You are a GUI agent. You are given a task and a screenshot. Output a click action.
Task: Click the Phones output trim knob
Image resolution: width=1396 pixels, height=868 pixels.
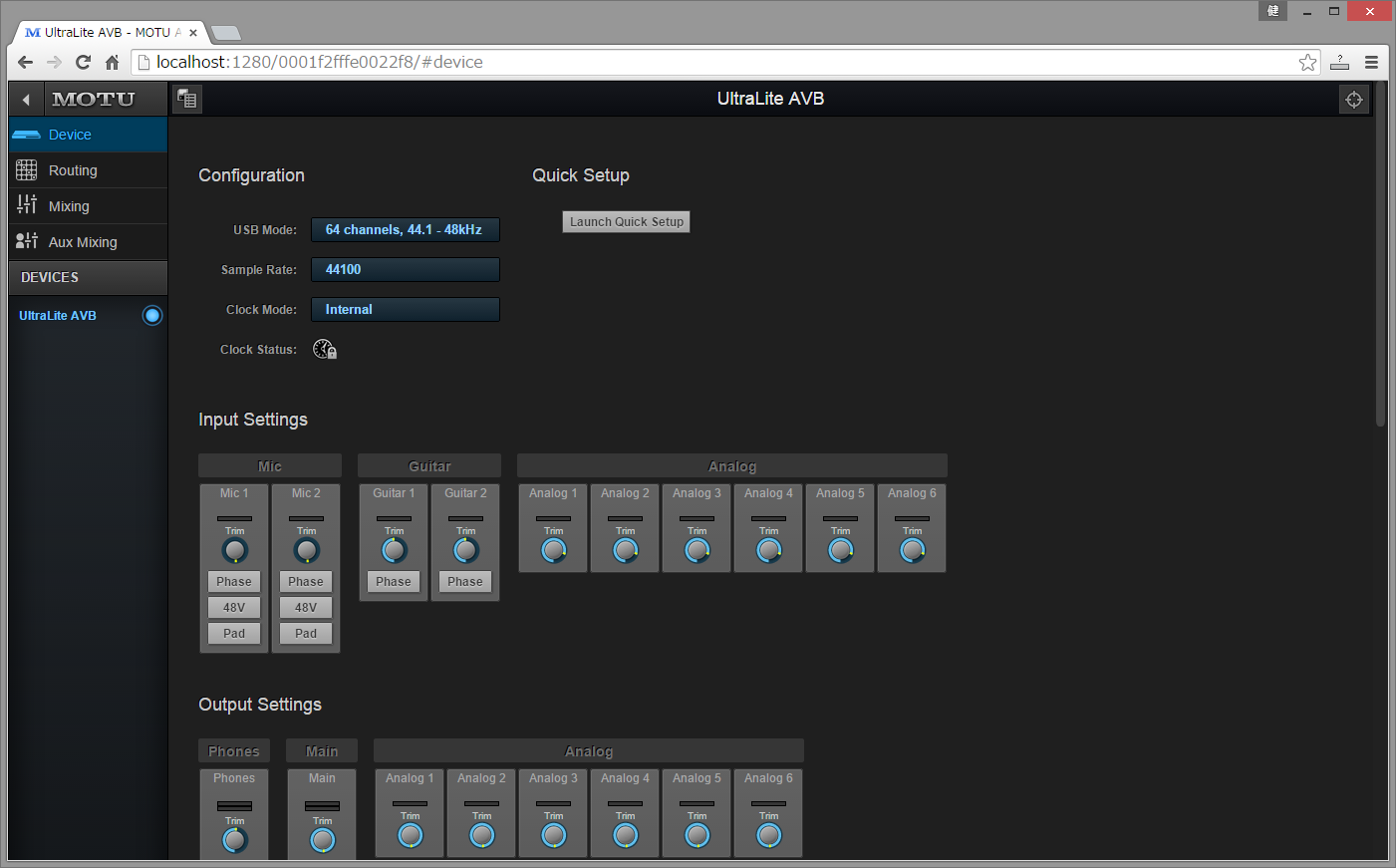pyautogui.click(x=235, y=840)
